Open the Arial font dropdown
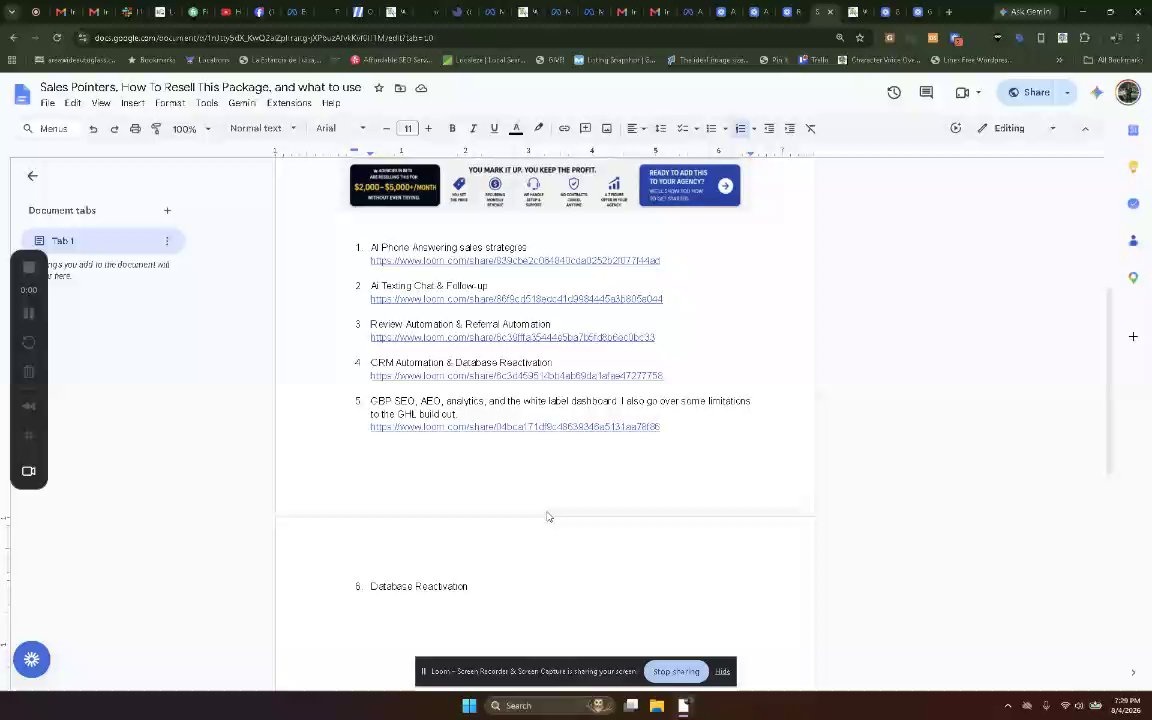Image resolution: width=1152 pixels, height=720 pixels. click(x=341, y=128)
